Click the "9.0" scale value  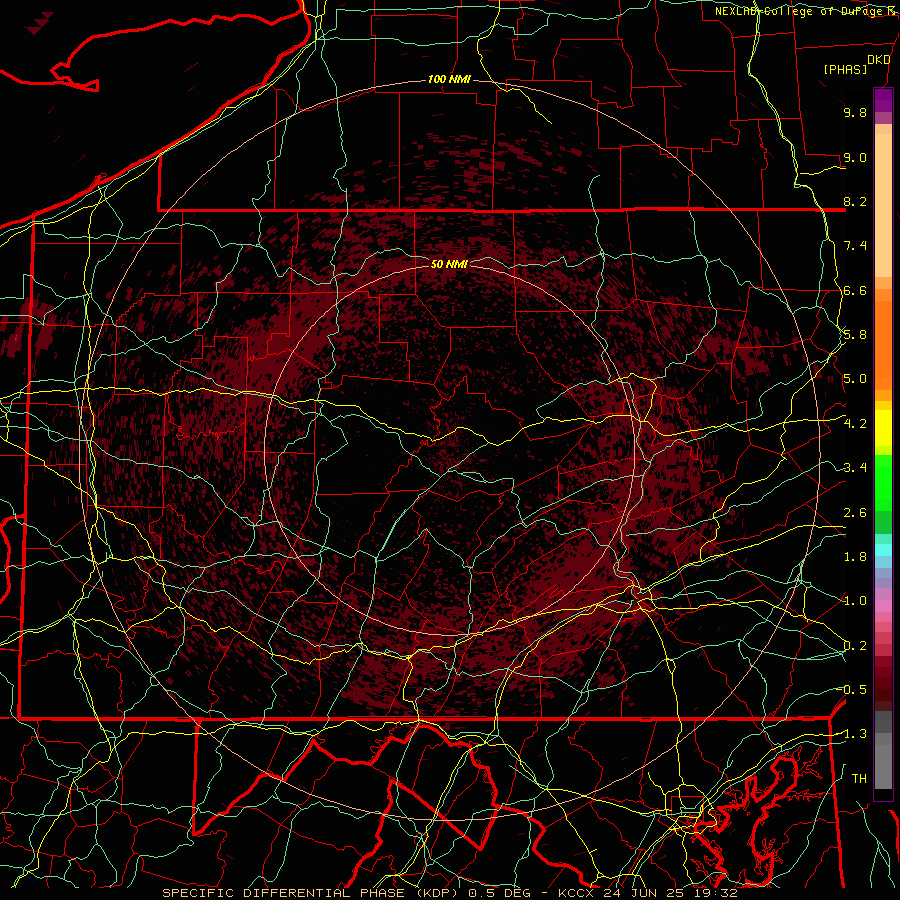point(855,157)
